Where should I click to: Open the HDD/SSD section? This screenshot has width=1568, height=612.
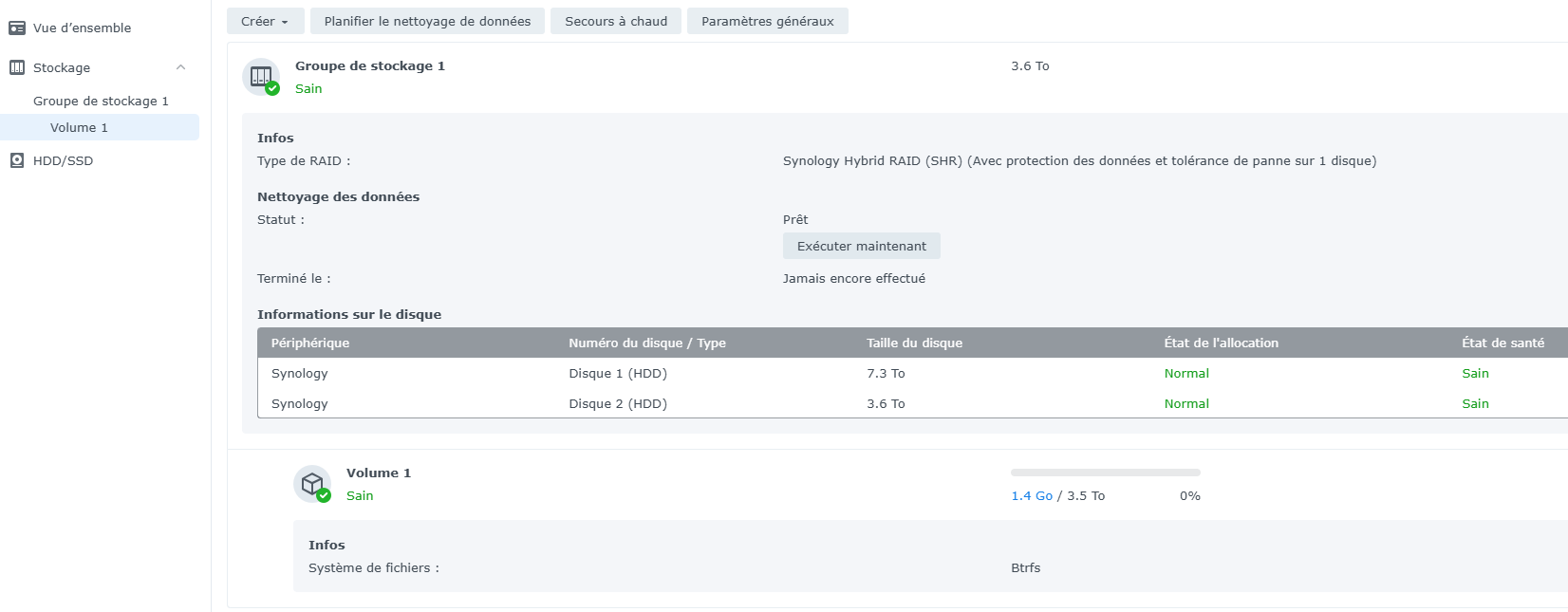pos(63,160)
